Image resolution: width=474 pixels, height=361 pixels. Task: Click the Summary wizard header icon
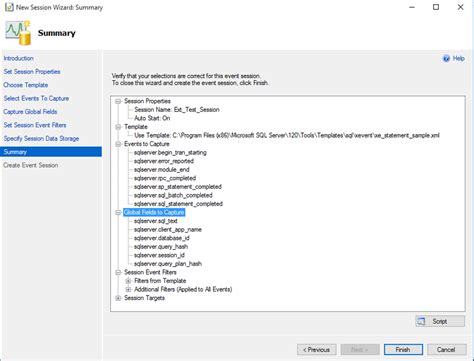(18, 33)
